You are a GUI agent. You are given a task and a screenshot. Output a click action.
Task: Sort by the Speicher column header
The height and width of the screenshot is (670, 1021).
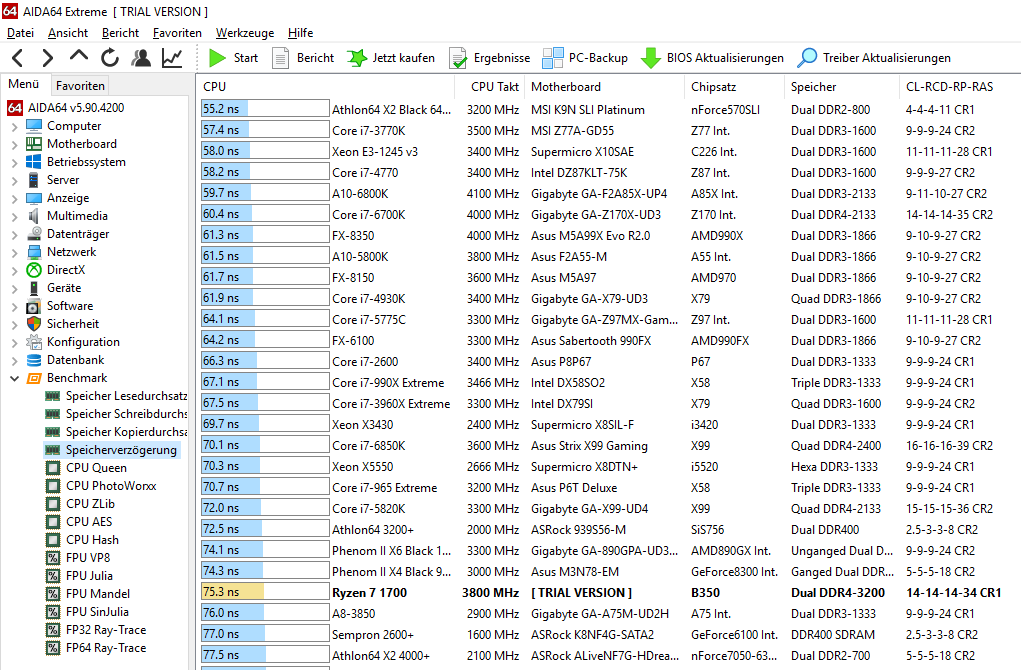pos(842,87)
